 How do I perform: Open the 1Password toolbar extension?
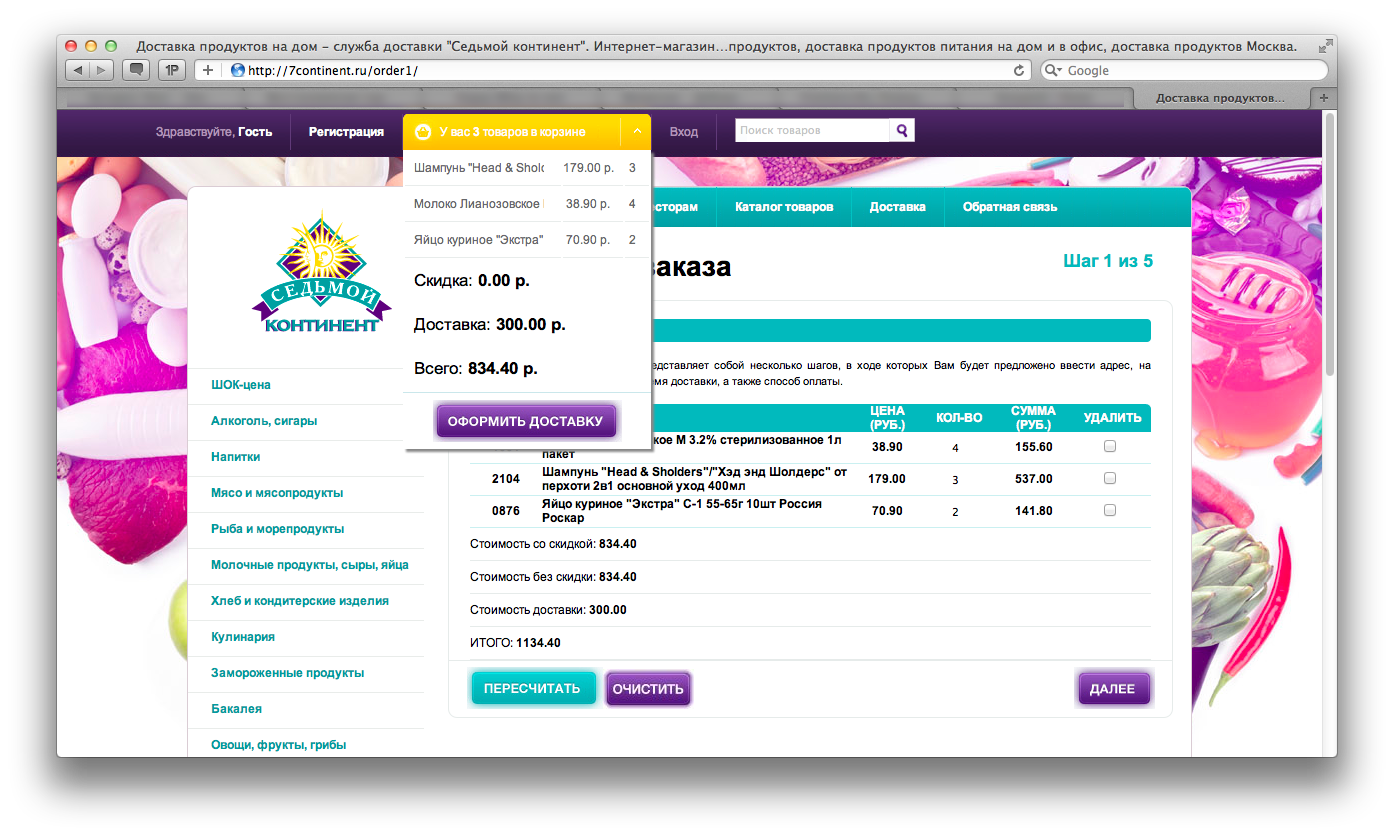(172, 70)
